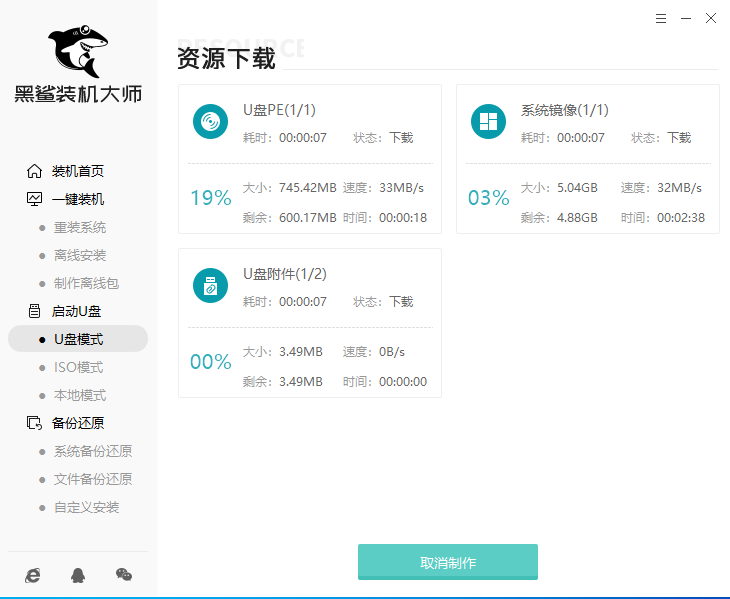Choose U盘模式 in the sidebar
Viewport: 730px width, 599px height.
pos(78,339)
